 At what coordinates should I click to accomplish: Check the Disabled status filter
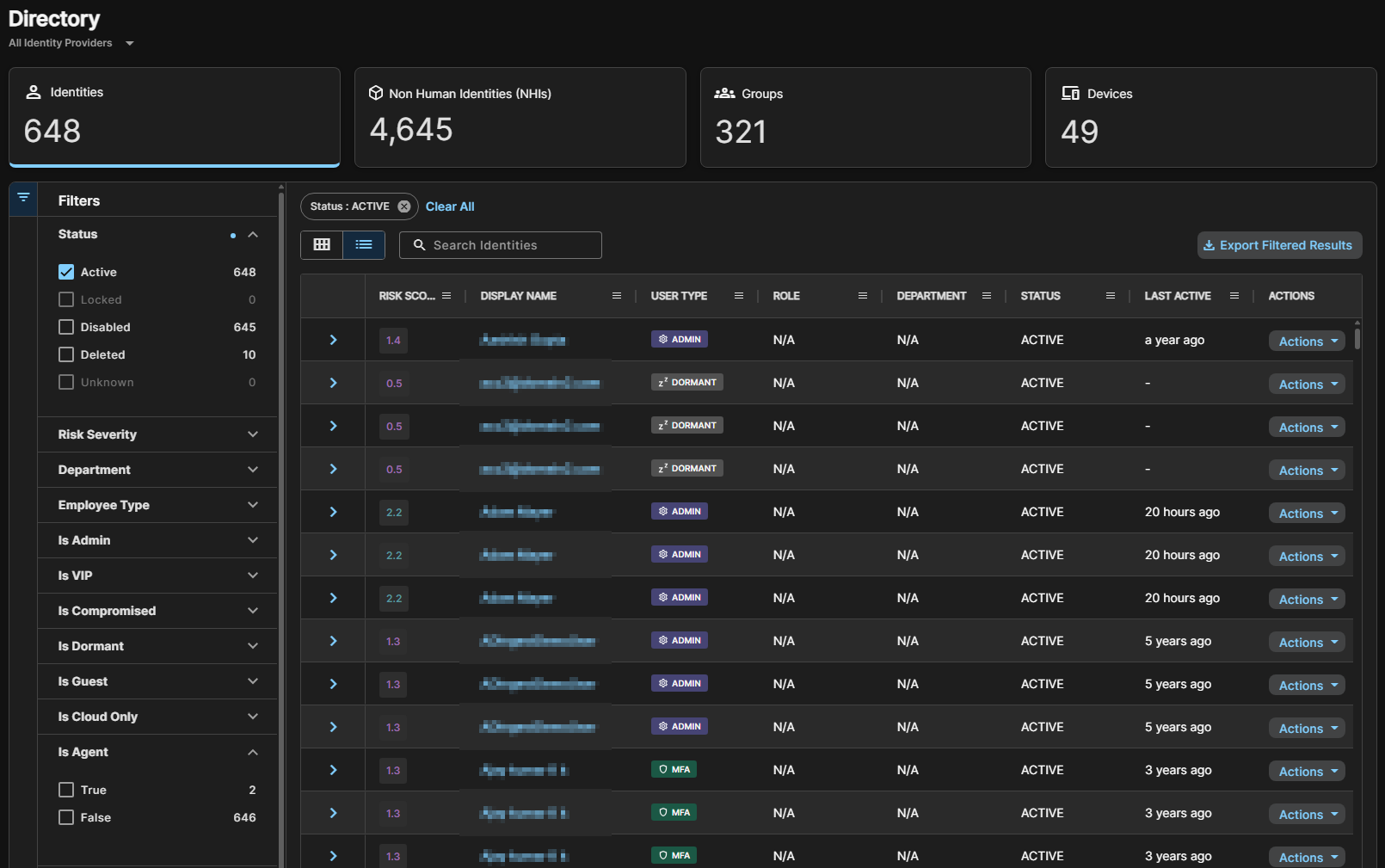coord(66,327)
